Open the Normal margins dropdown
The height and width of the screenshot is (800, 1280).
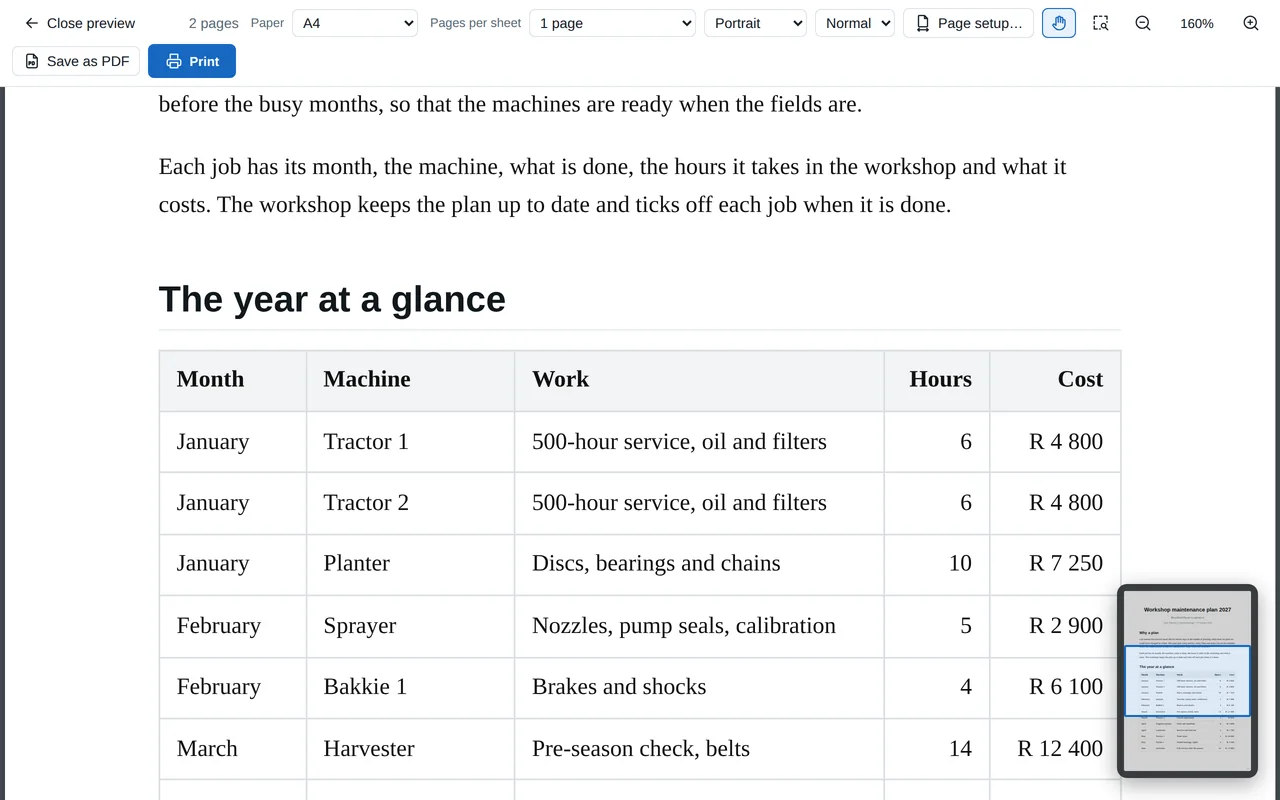pos(855,23)
